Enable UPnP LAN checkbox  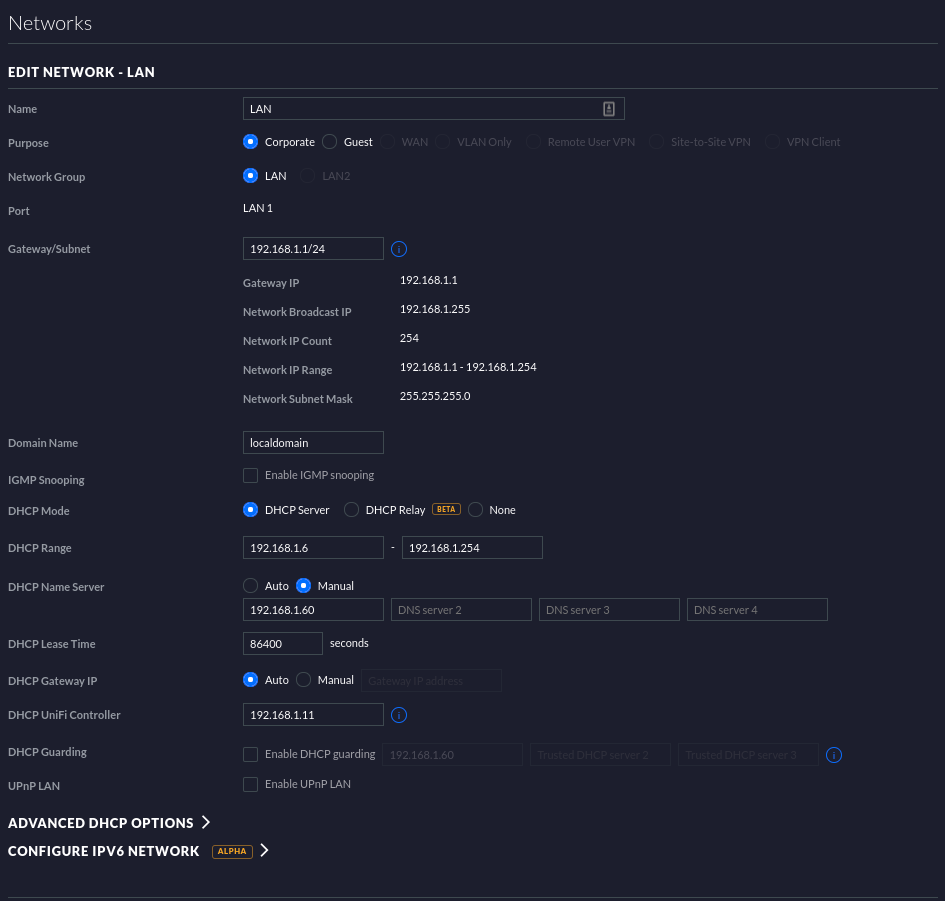point(251,784)
